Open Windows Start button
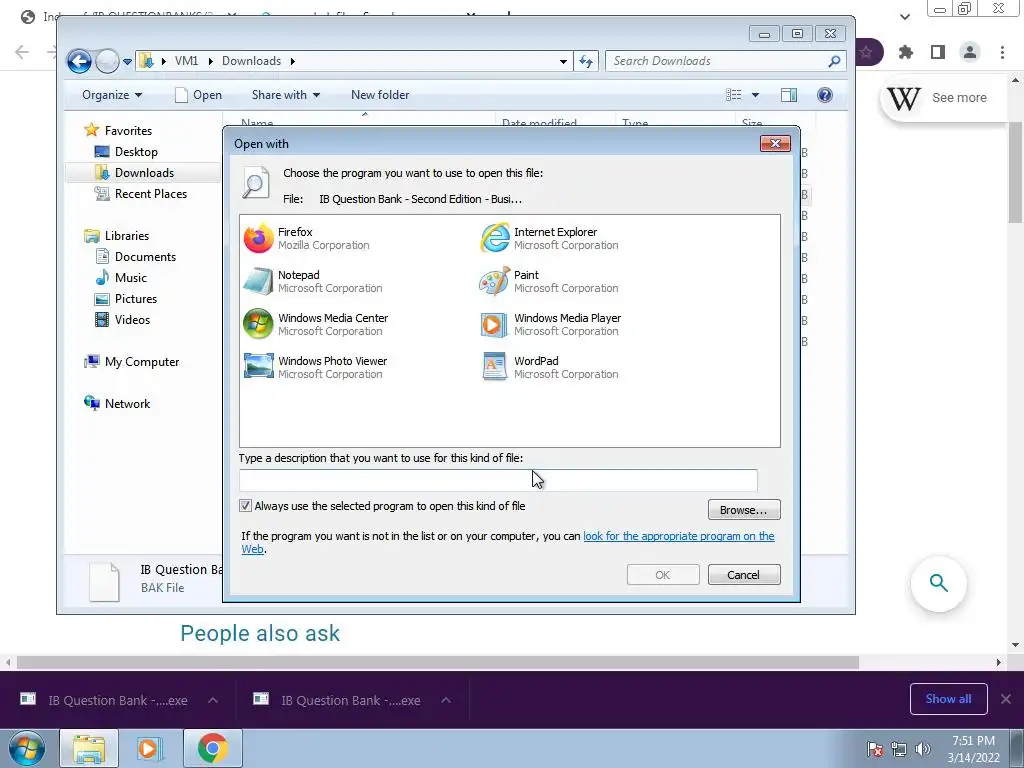The height and width of the screenshot is (768, 1024). click(x=26, y=748)
